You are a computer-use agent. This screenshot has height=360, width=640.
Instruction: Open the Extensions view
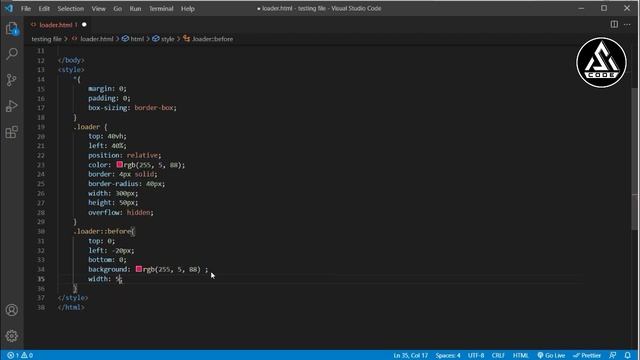pos(12,132)
